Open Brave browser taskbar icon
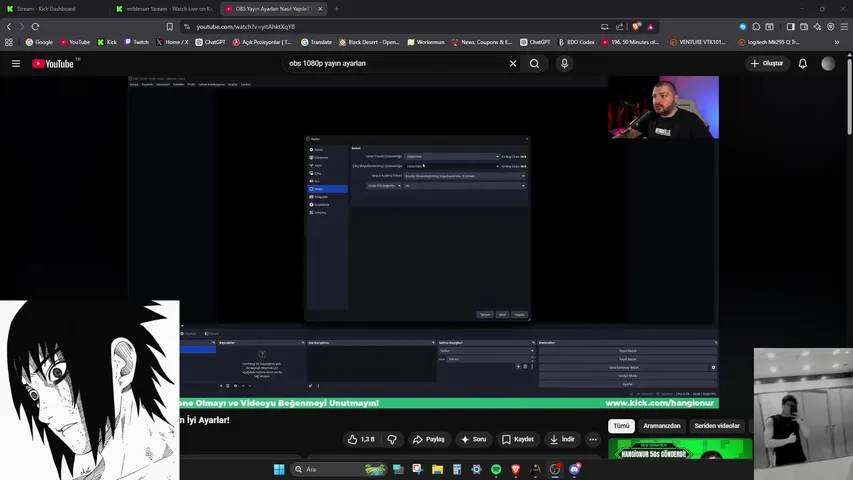Image resolution: width=853 pixels, height=480 pixels. 516,469
